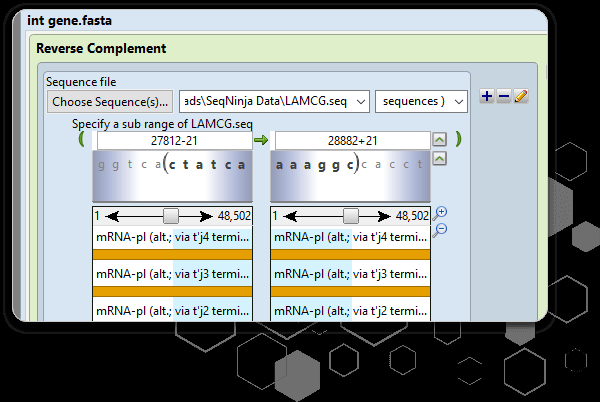The image size is (600, 402).
Task: Click right arrow of the left slider
Action: (206, 216)
